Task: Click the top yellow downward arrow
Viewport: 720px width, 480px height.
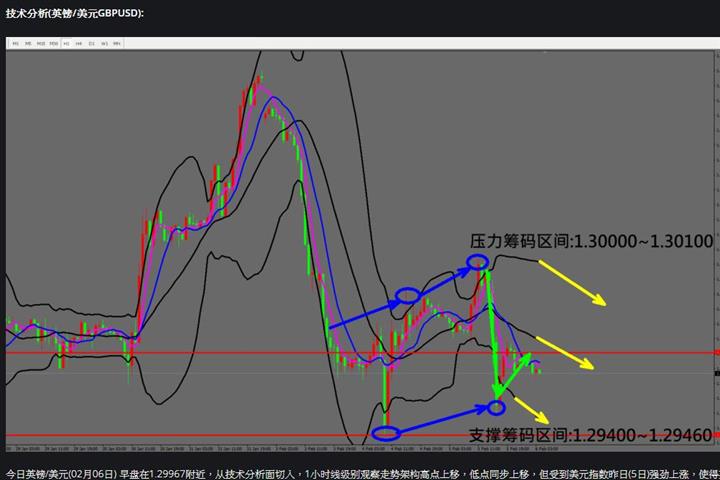Action: (x=572, y=282)
